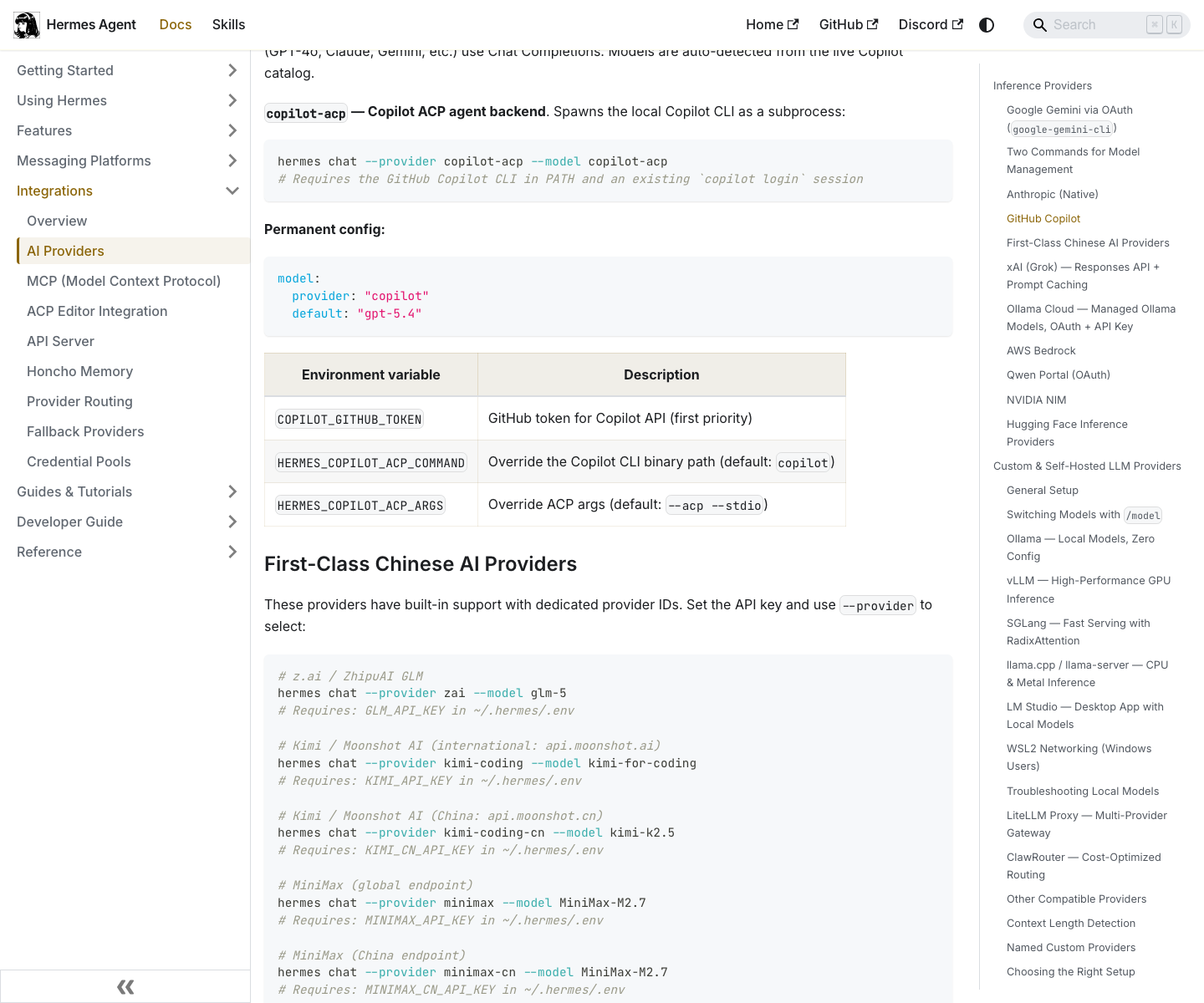The height and width of the screenshot is (1003, 1204).
Task: Click external link icon beside GitHub
Action: tap(872, 24)
